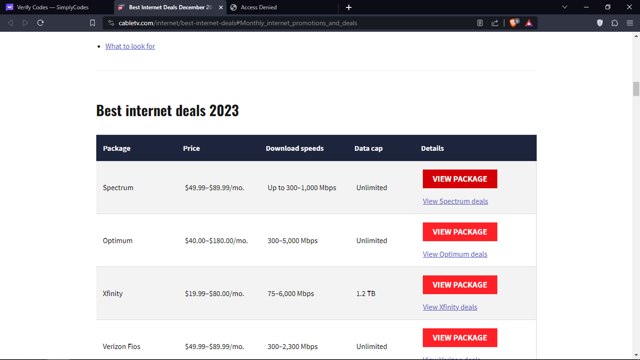This screenshot has height=360, width=640.
Task: Open site settings icon beside the URL
Action: point(111,23)
